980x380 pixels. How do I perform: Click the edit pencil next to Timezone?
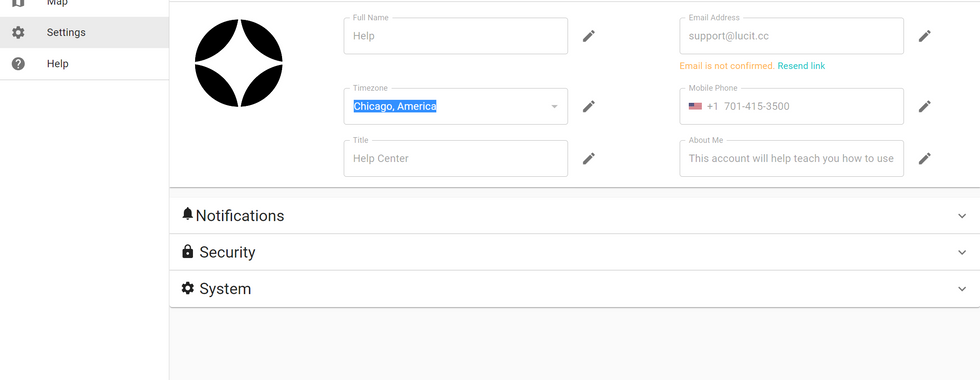tap(588, 106)
